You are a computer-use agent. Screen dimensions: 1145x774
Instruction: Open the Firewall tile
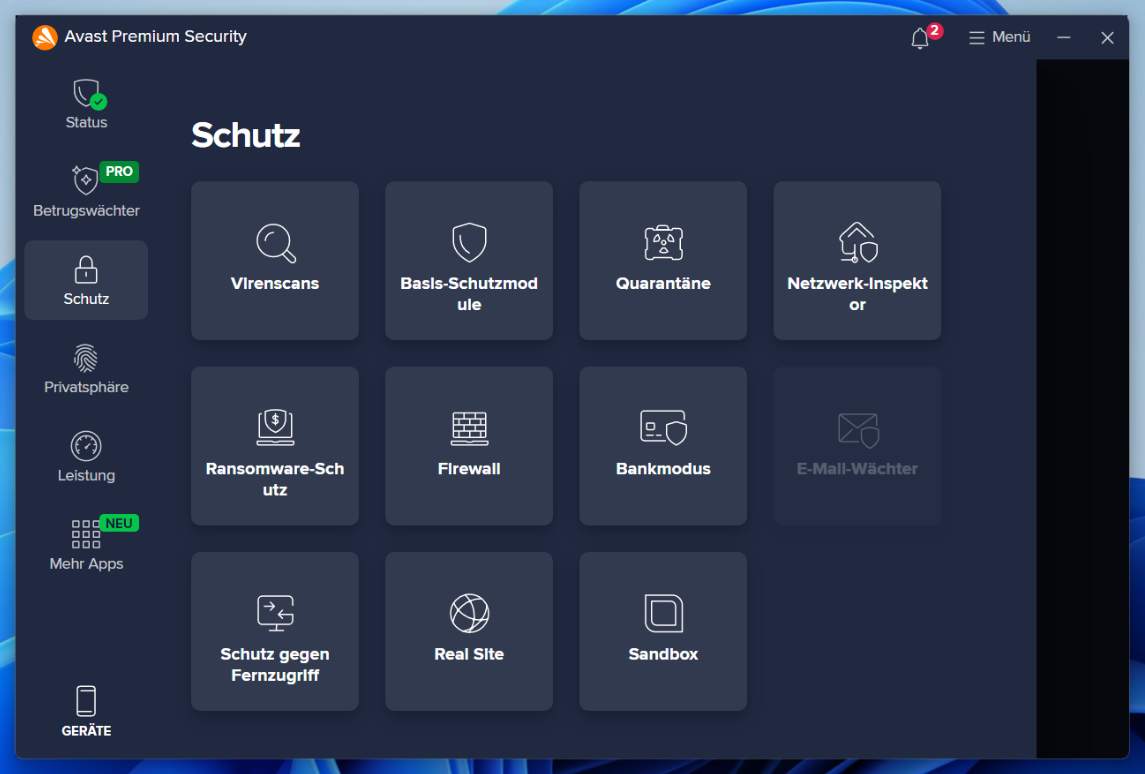coord(469,446)
